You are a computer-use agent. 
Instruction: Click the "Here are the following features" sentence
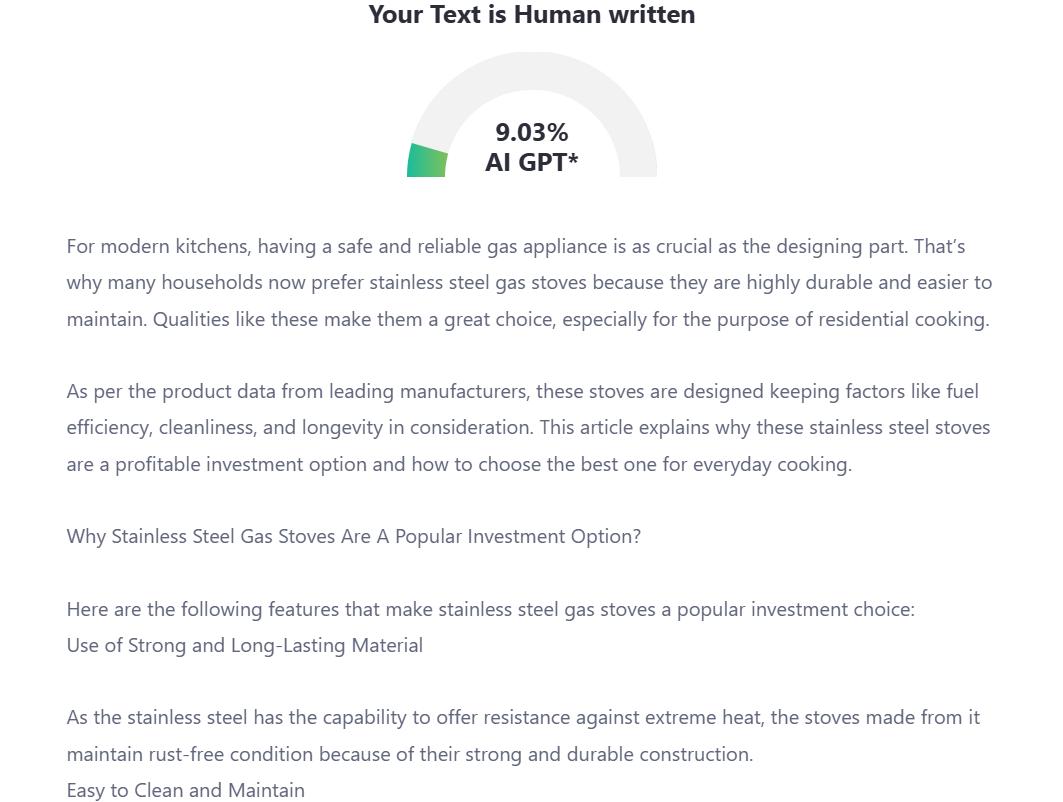(x=490, y=610)
